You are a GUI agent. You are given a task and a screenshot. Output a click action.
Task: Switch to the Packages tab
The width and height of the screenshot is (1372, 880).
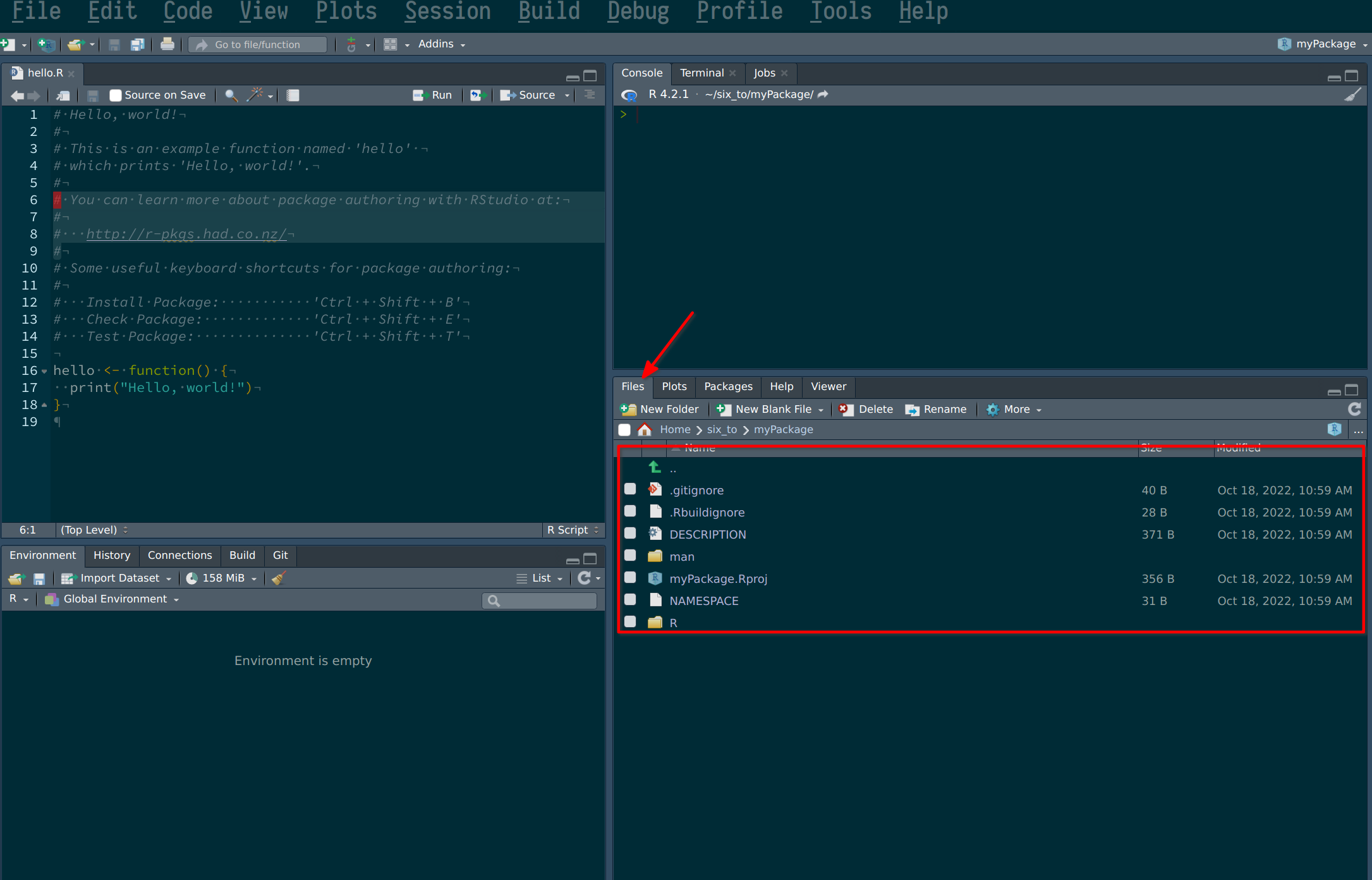(x=728, y=386)
